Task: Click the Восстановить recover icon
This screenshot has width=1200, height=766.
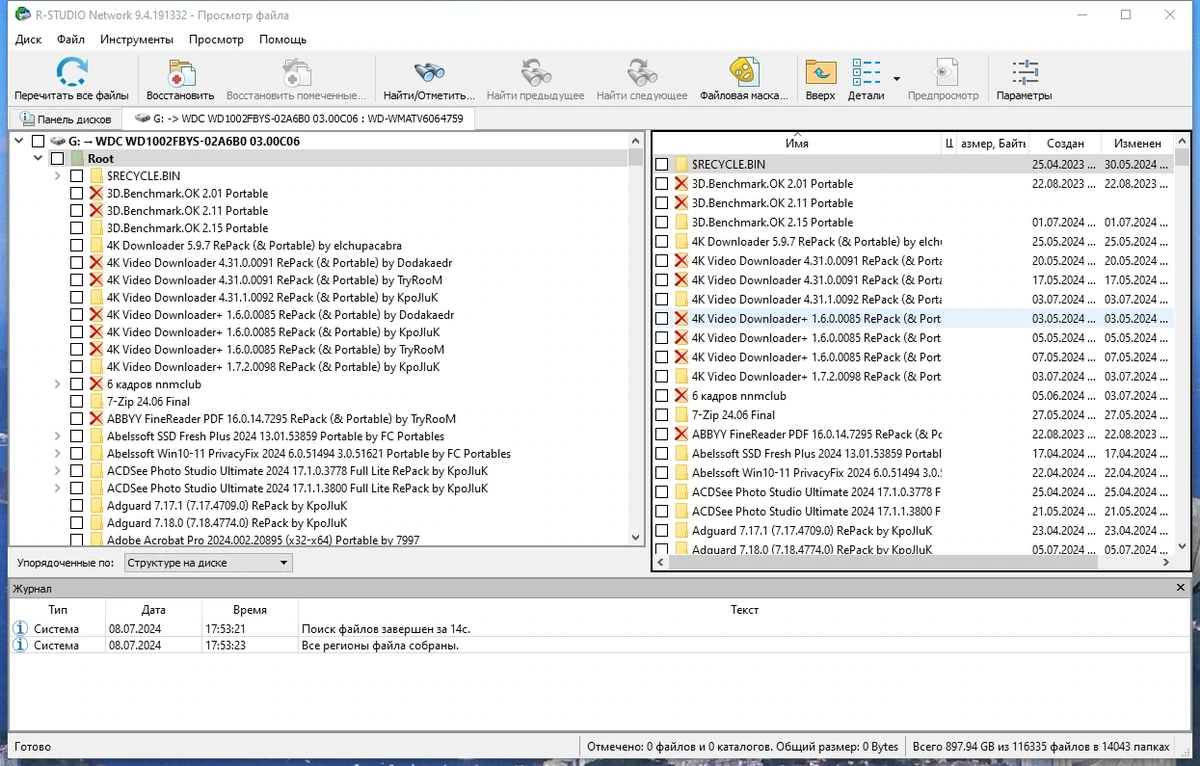Action: point(180,72)
